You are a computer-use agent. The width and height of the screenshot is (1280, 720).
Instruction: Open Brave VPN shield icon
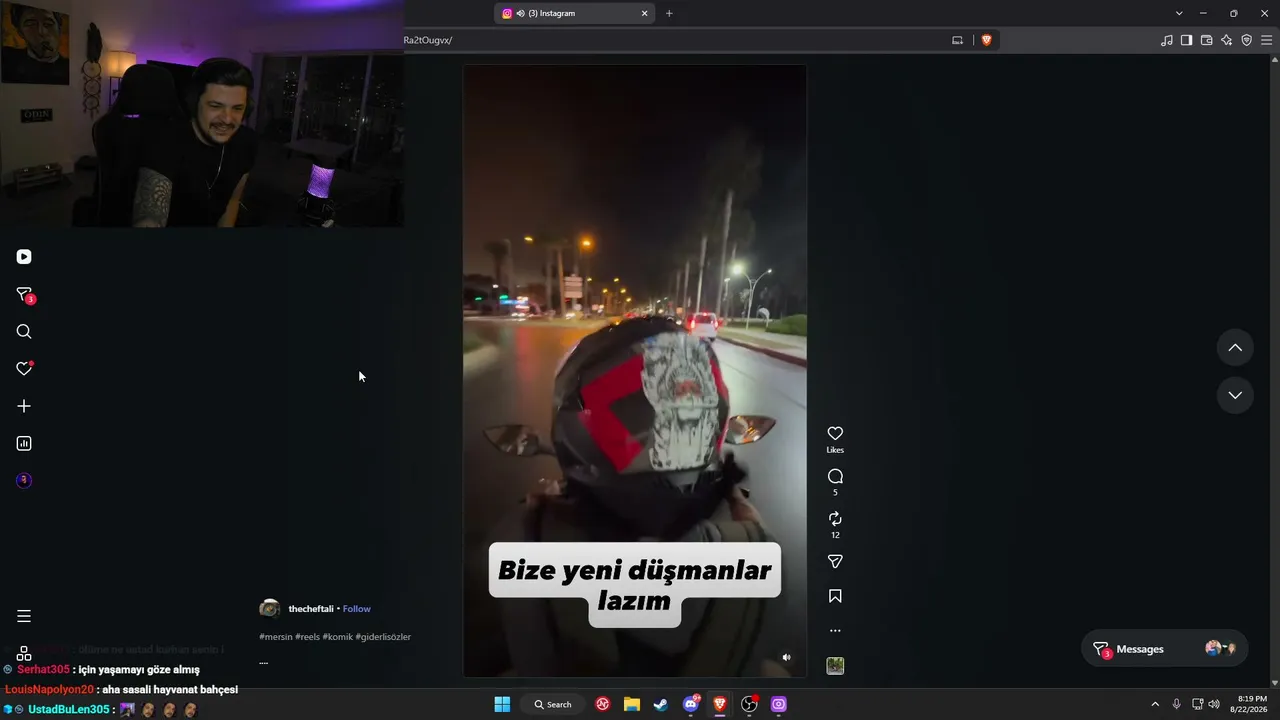tap(1246, 40)
